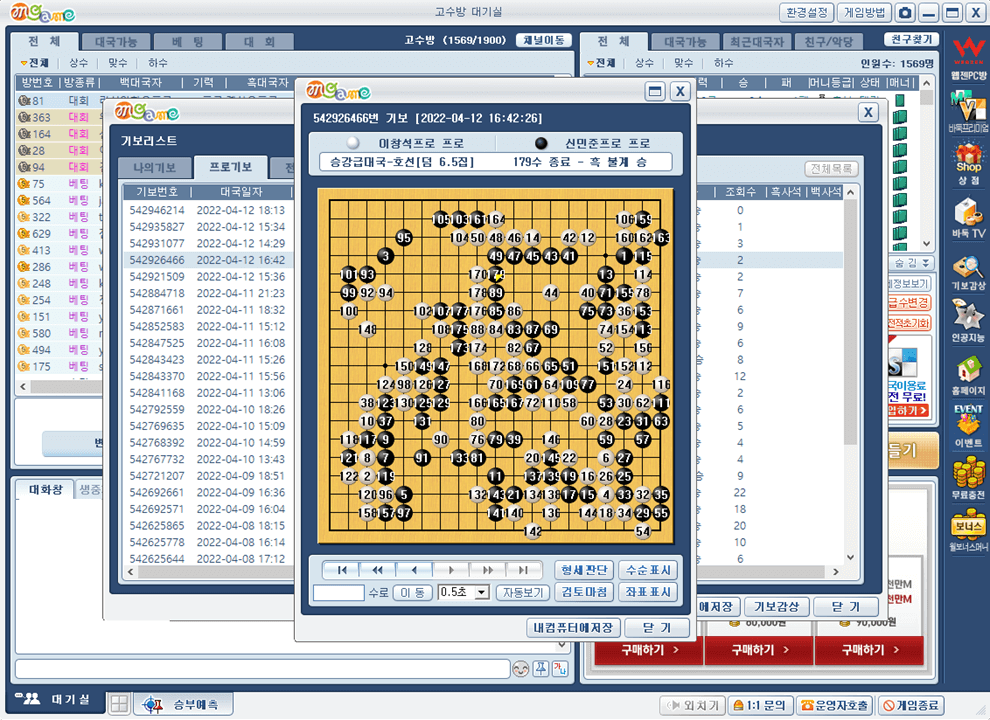Open the 바둑TV sidebar icon
The height and width of the screenshot is (720, 990).
pos(969,218)
